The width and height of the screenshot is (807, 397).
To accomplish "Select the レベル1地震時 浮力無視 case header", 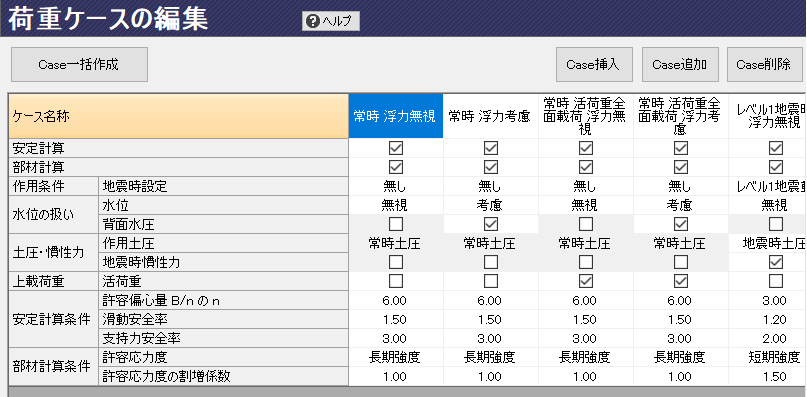I will point(767,116).
